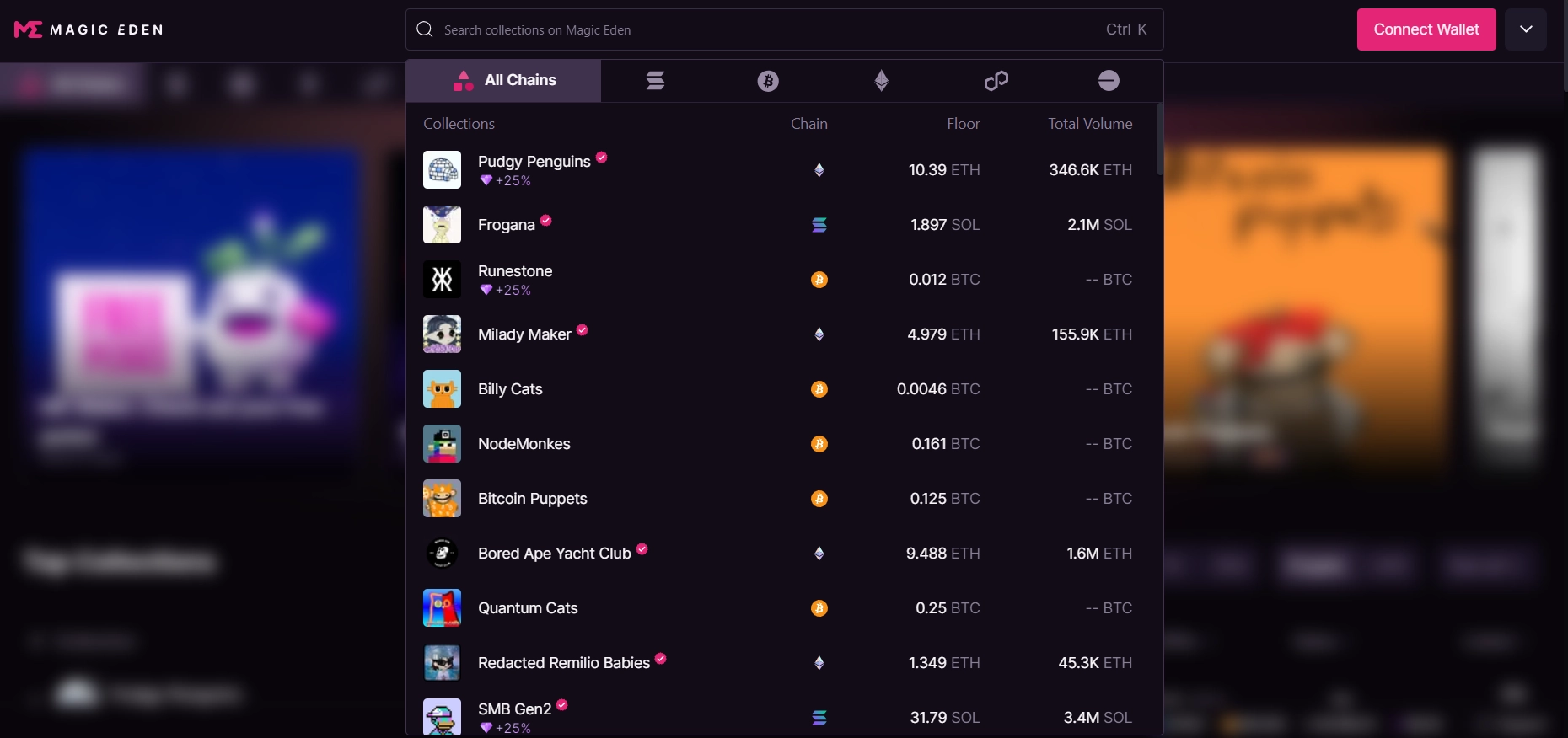The image size is (1568, 738).
Task: Click the Total Volume column header
Action: (1090, 124)
